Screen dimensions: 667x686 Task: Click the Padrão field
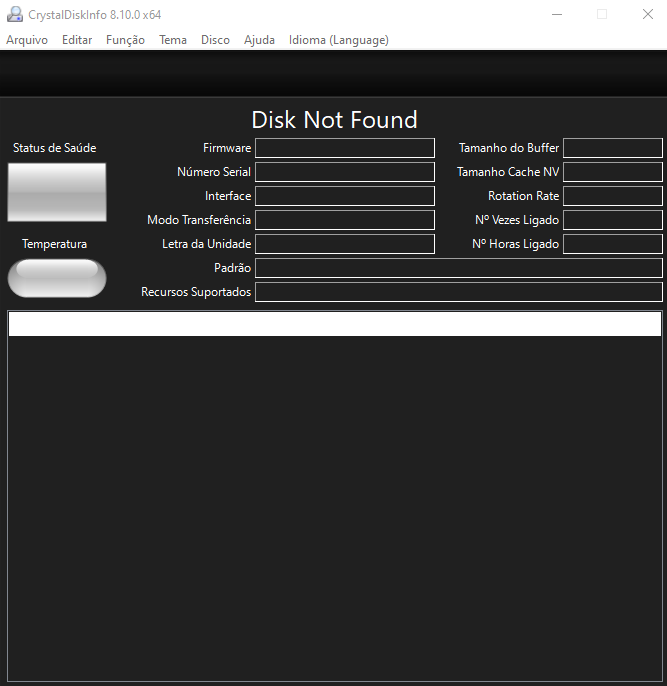(x=459, y=268)
